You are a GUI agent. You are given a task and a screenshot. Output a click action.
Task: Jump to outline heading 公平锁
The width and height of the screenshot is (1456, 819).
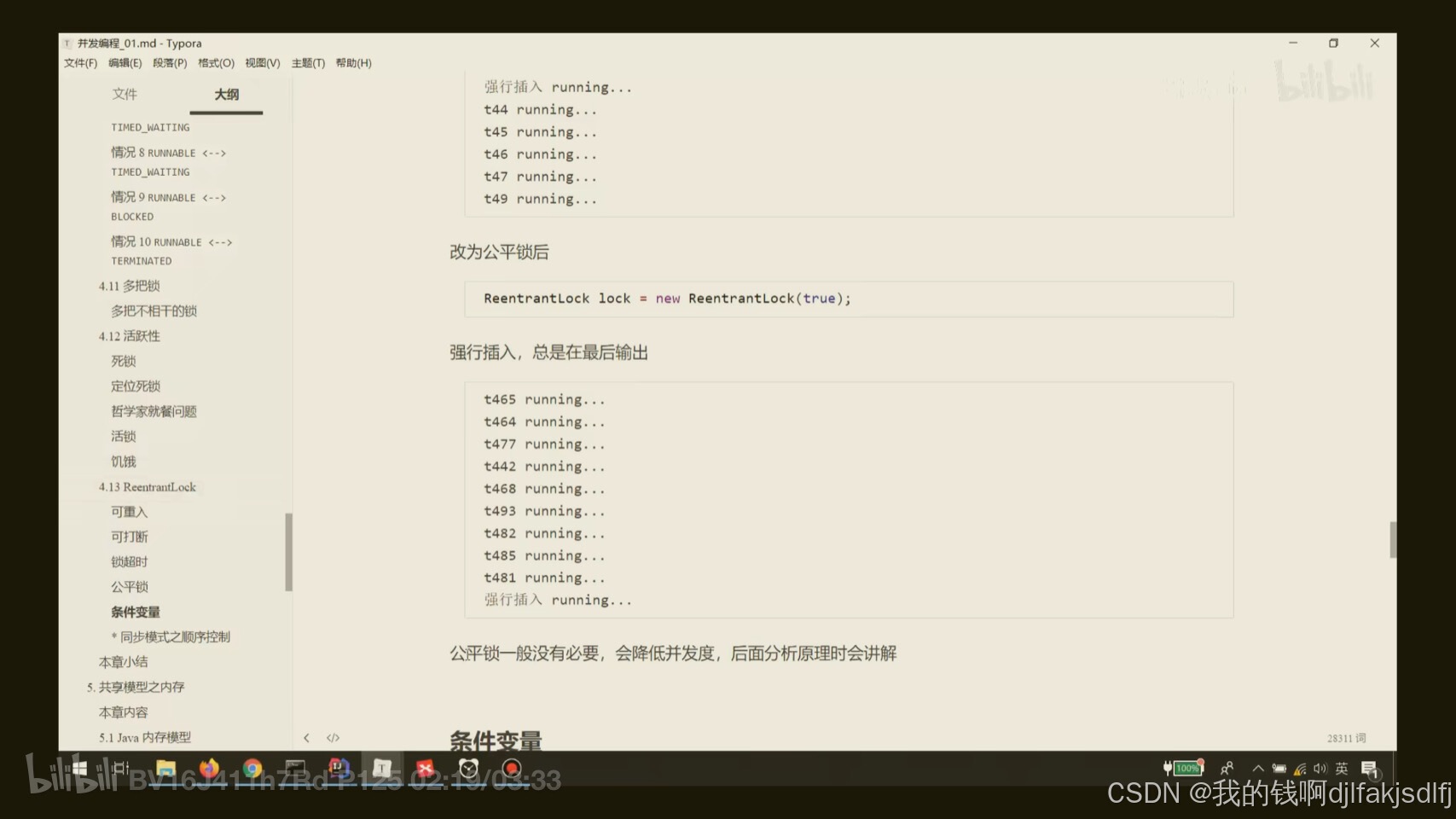pos(129,587)
